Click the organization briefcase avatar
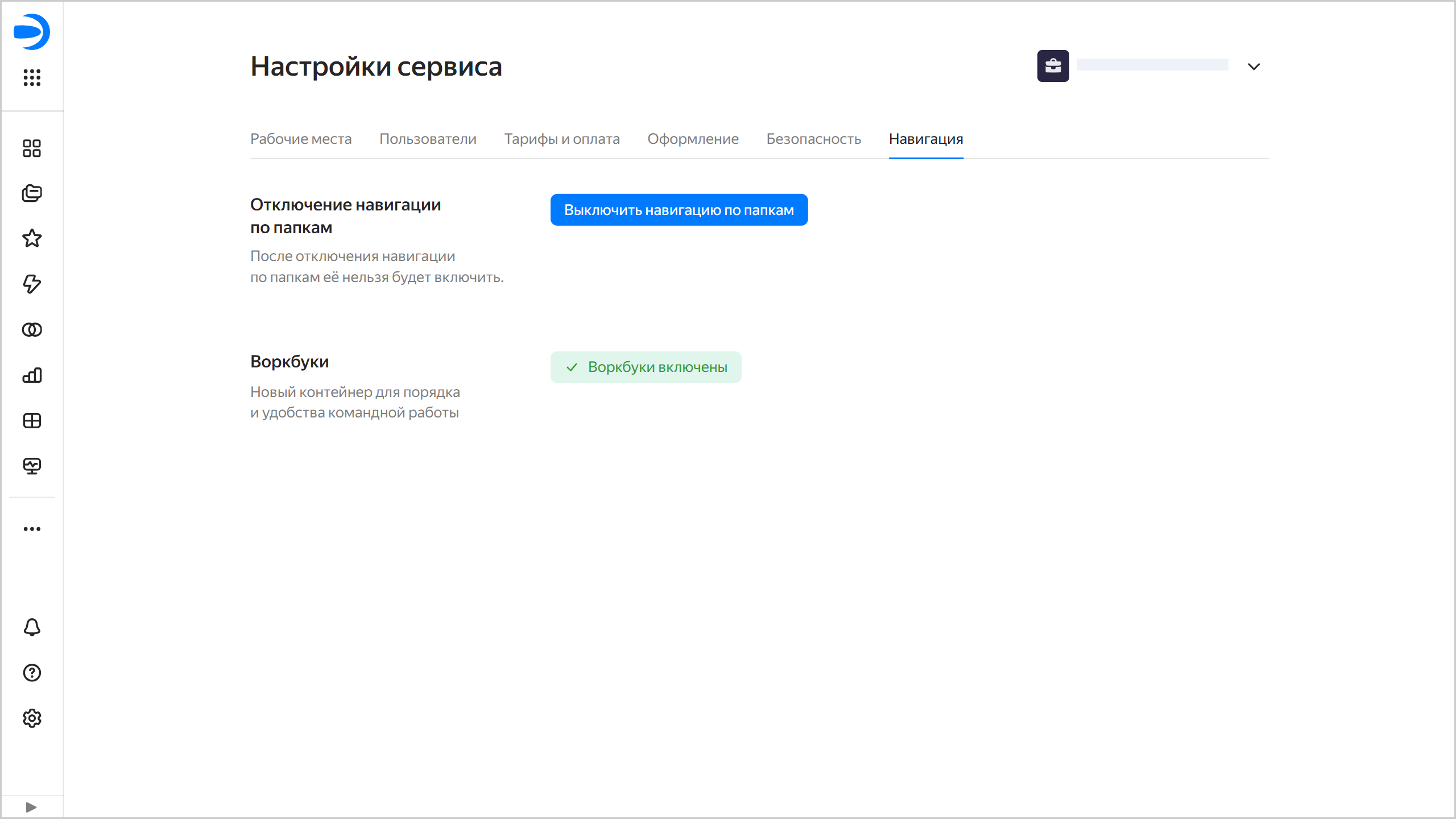The width and height of the screenshot is (1456, 819). 1053,66
